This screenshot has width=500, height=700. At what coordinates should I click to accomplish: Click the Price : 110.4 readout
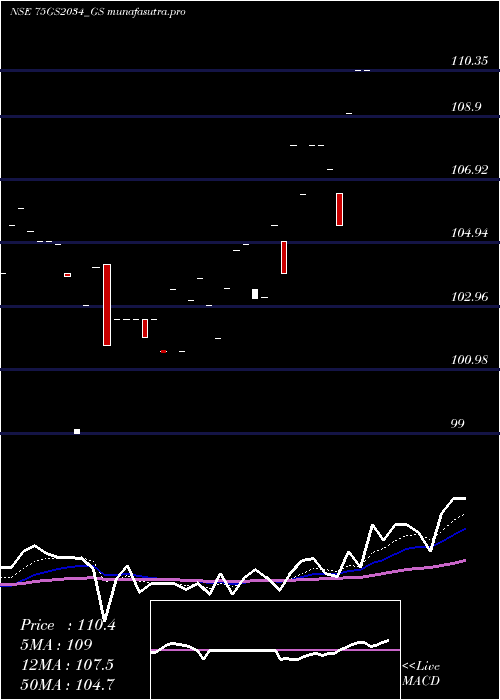tap(68, 625)
